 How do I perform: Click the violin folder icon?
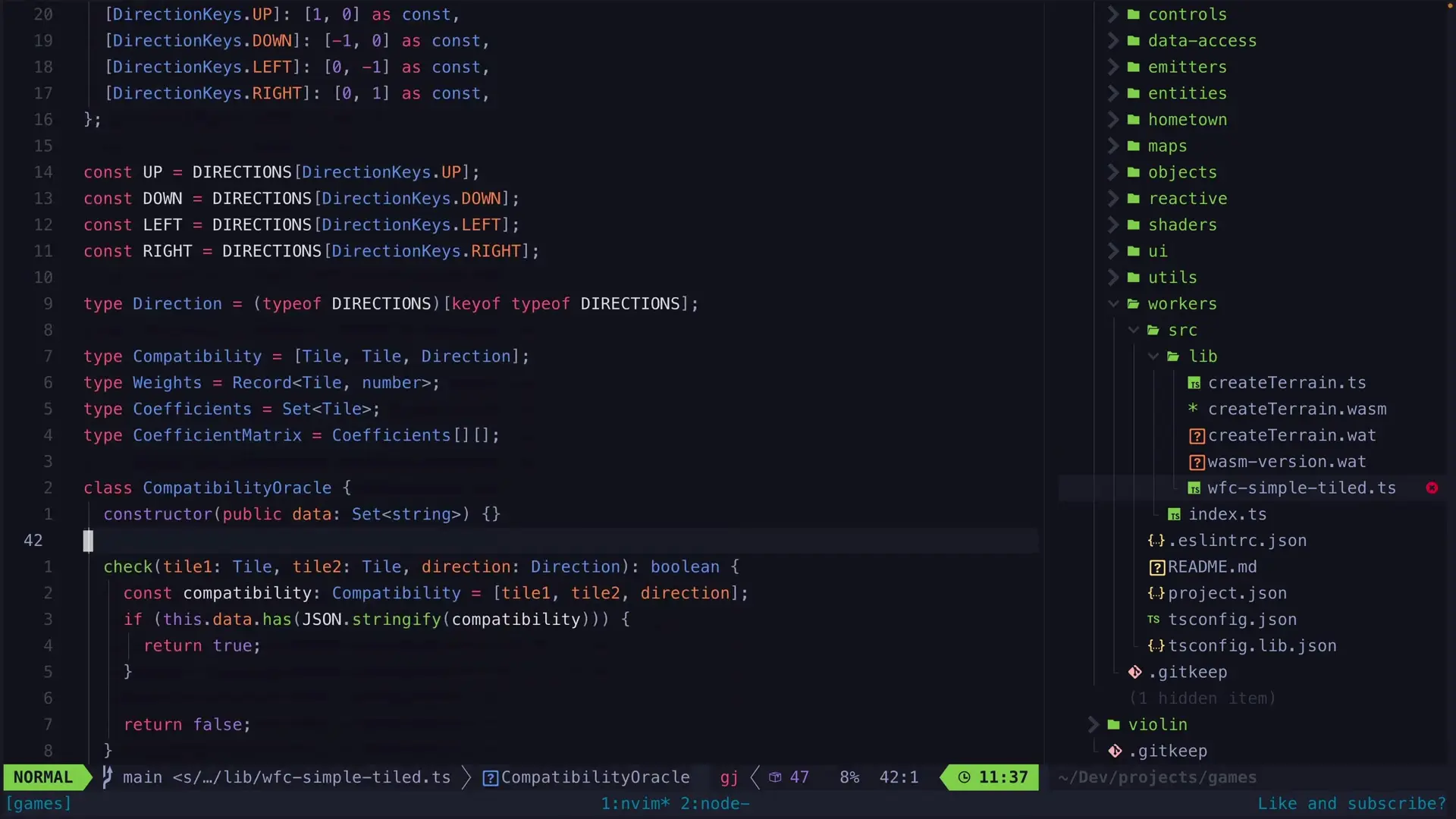1113,724
